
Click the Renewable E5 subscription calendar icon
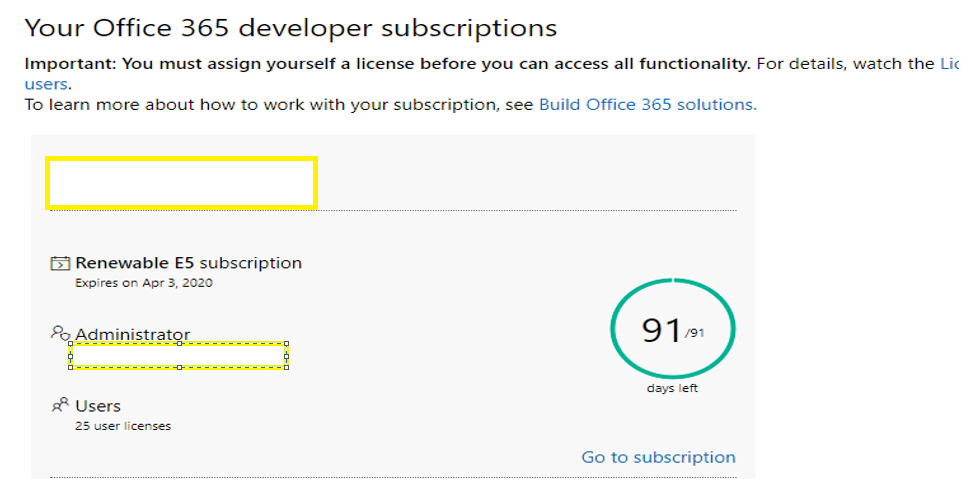point(60,264)
